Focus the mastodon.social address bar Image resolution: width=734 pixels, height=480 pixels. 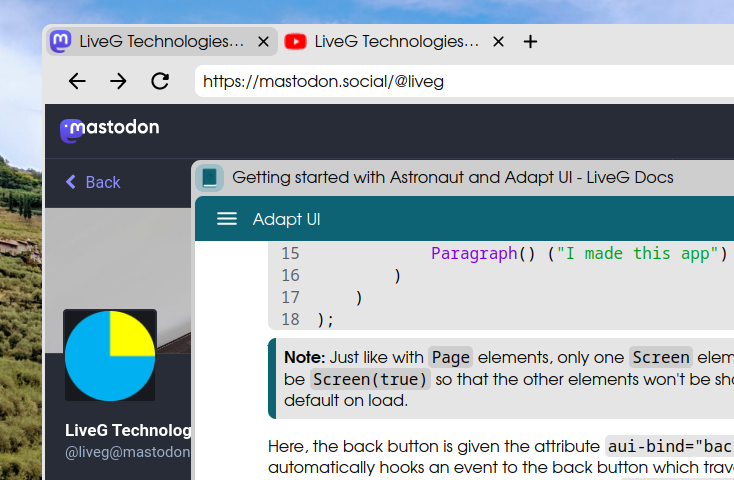click(x=460, y=81)
